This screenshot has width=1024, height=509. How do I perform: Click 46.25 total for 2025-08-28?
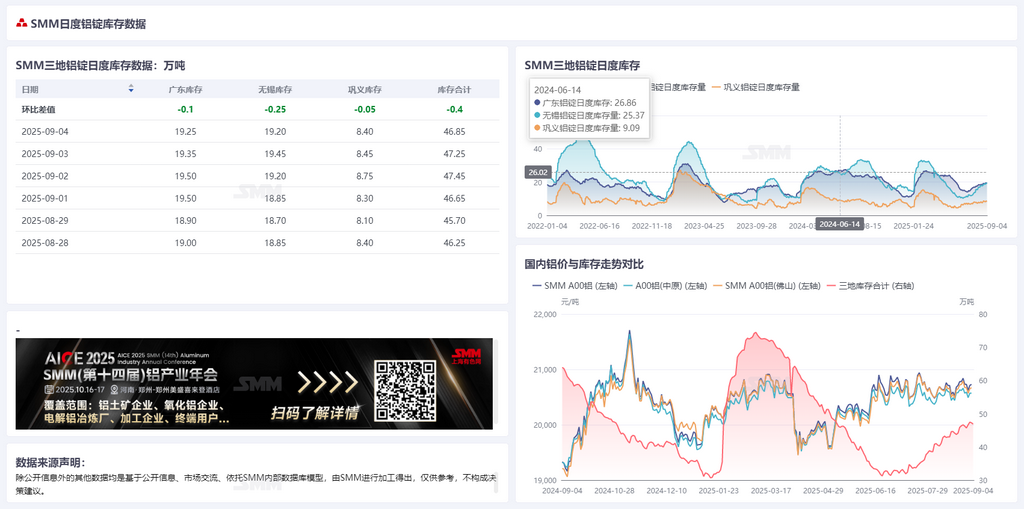454,242
